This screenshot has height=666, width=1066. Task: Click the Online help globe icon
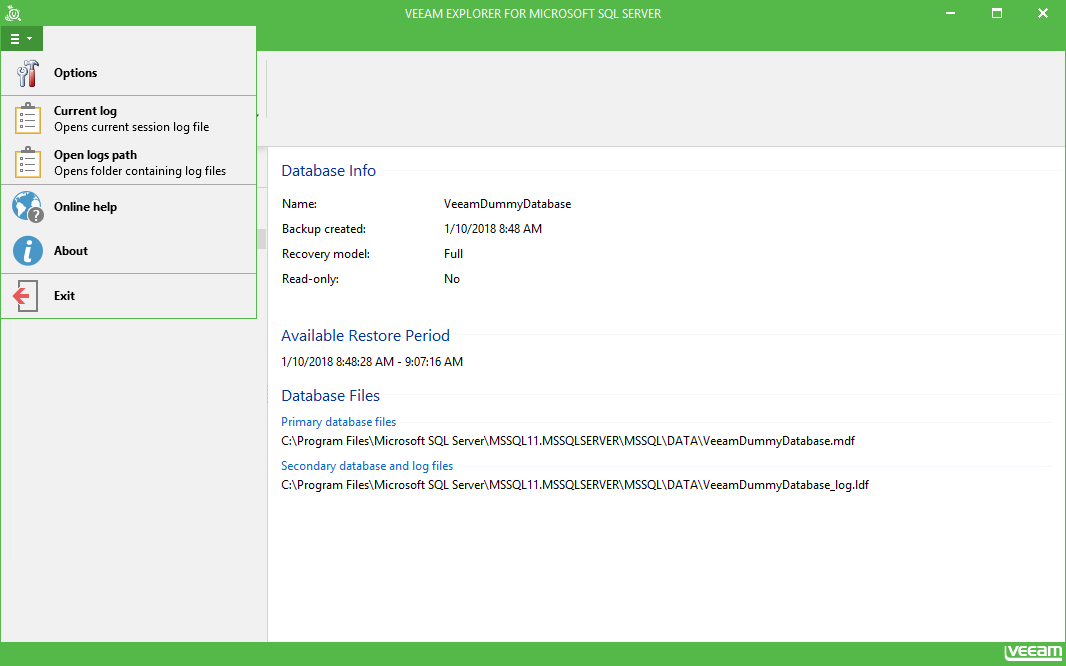[x=28, y=207]
